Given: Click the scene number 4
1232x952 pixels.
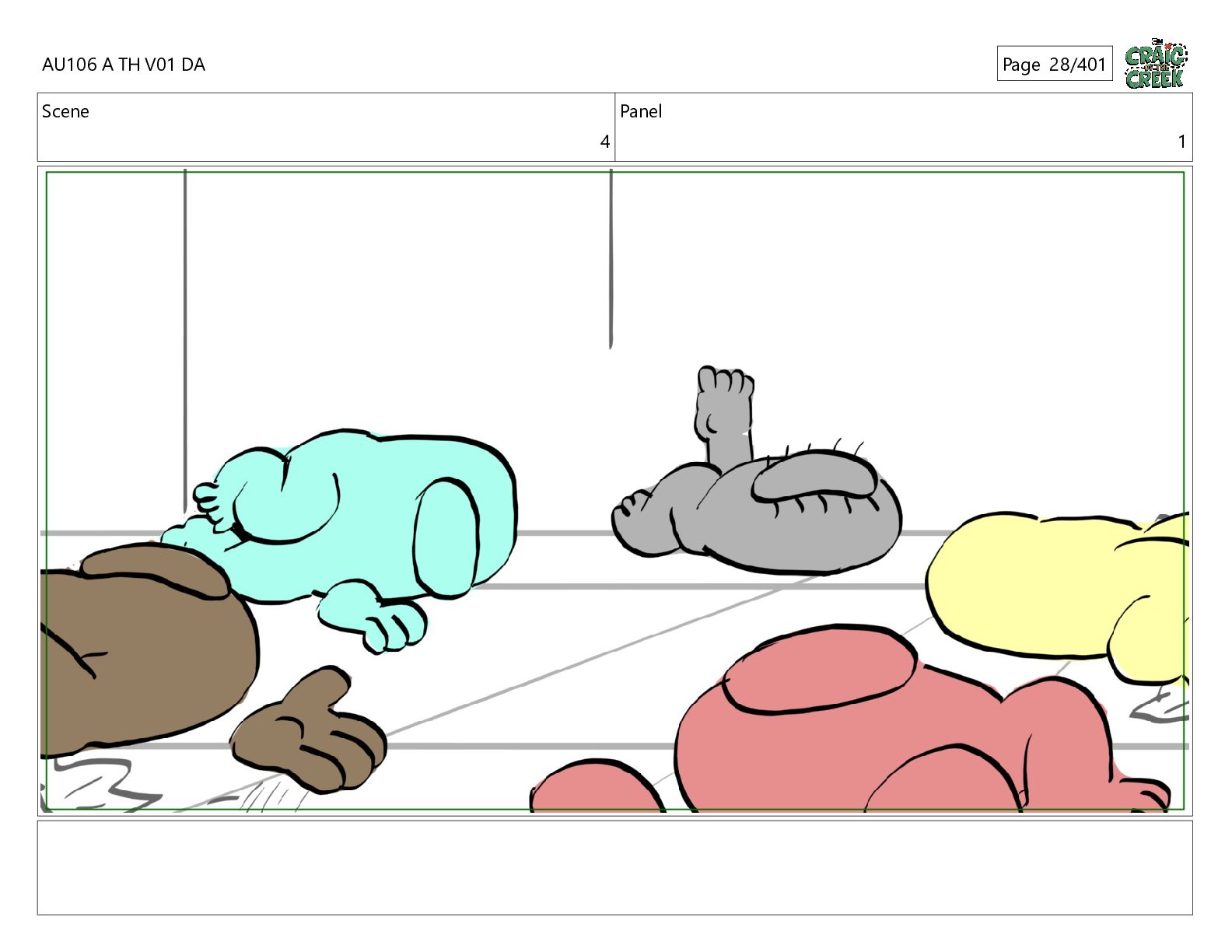Looking at the screenshot, I should (x=604, y=142).
